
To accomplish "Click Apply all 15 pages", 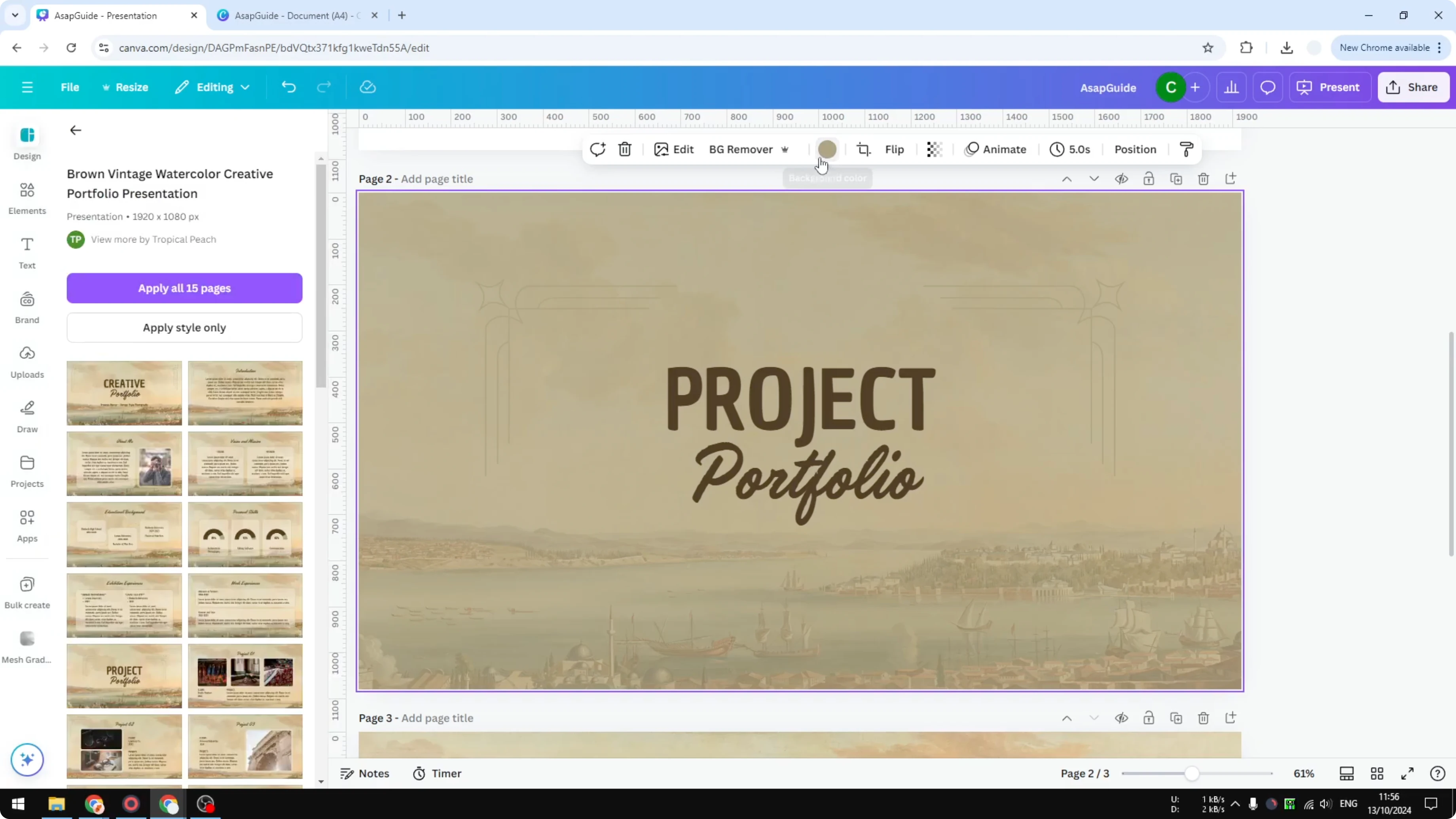I will 184,288.
